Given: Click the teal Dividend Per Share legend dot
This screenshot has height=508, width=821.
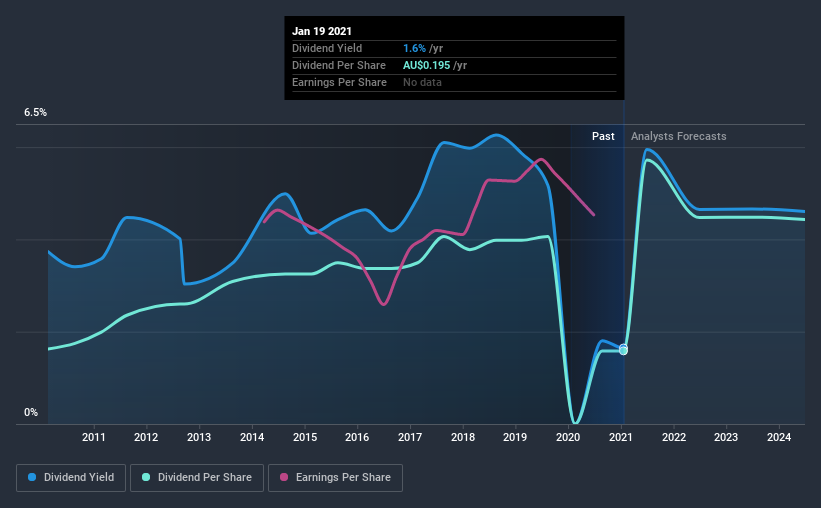Looking at the screenshot, I should (x=146, y=477).
